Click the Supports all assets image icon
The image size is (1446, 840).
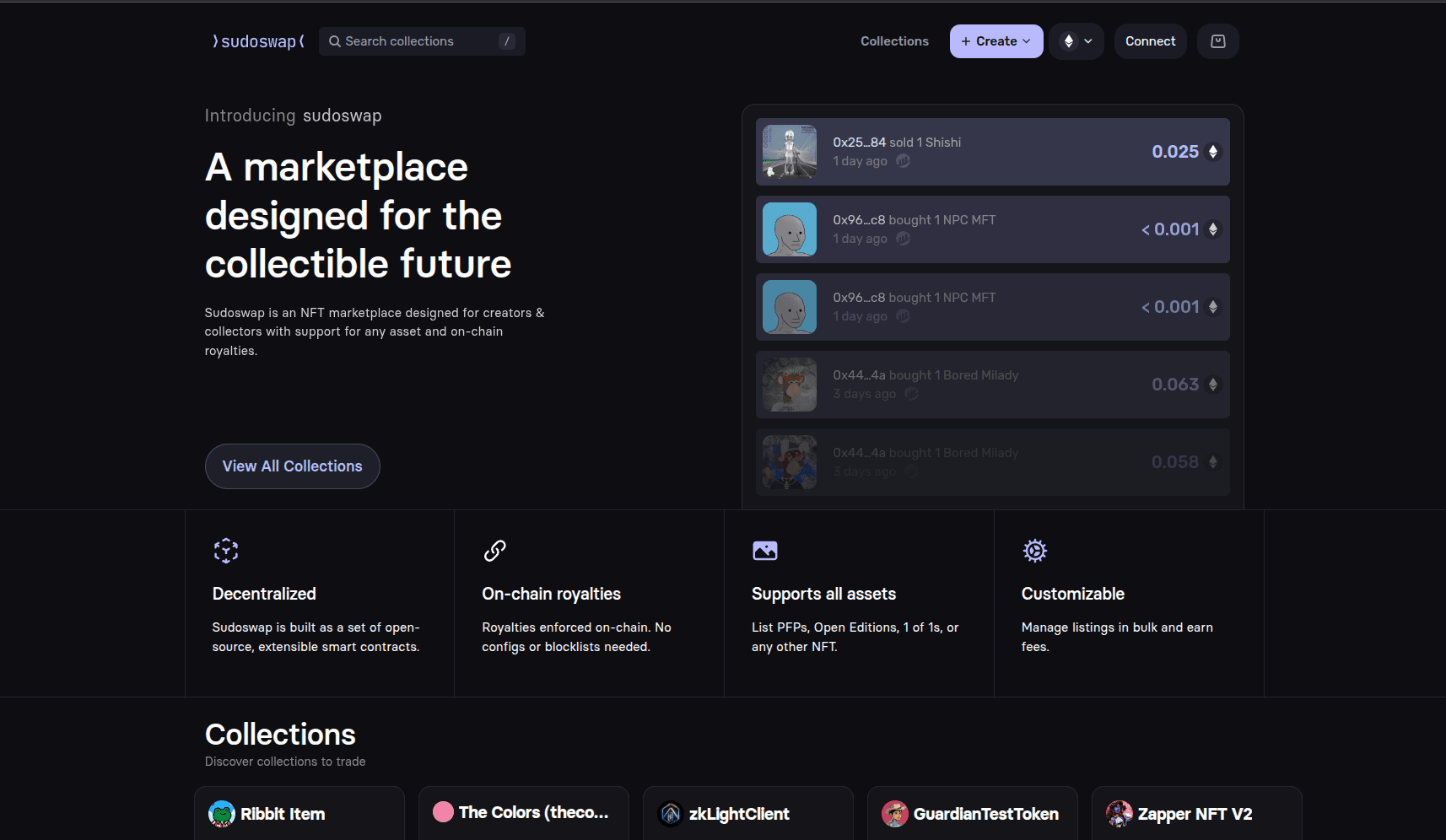point(765,551)
